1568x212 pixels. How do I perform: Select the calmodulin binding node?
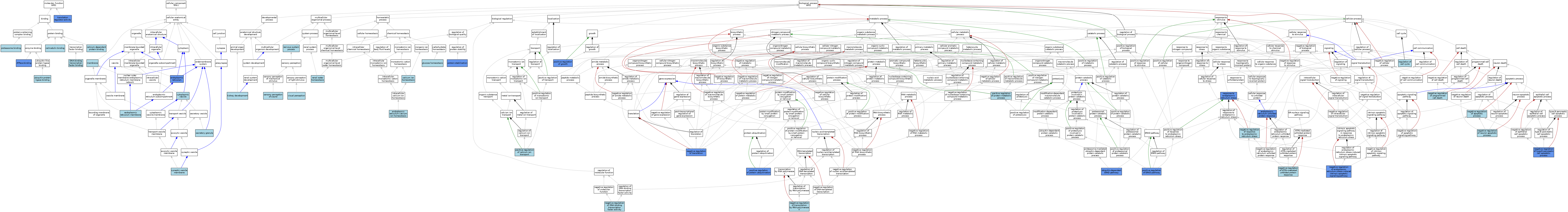(x=55, y=48)
